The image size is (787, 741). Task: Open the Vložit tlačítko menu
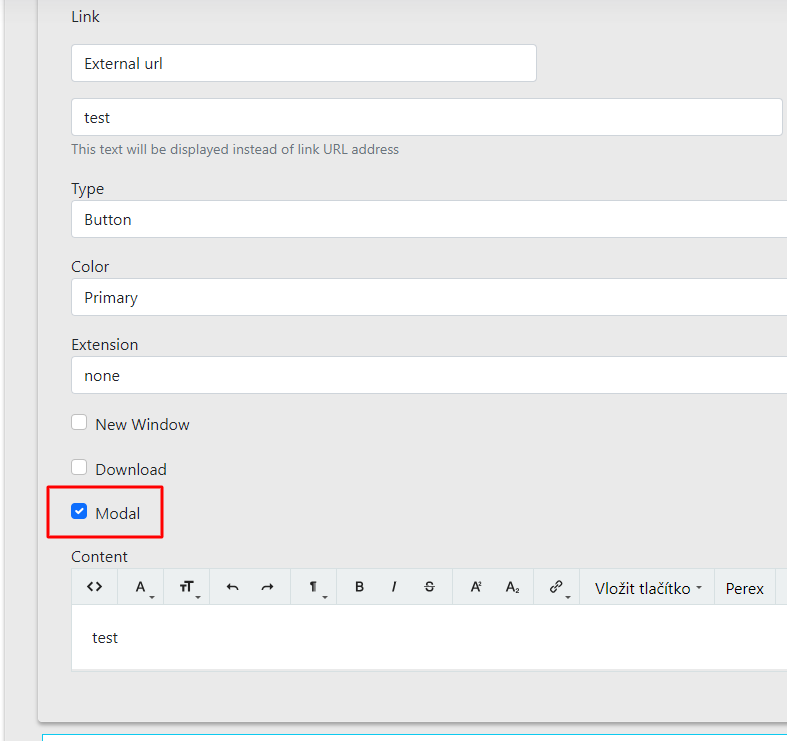(x=646, y=588)
